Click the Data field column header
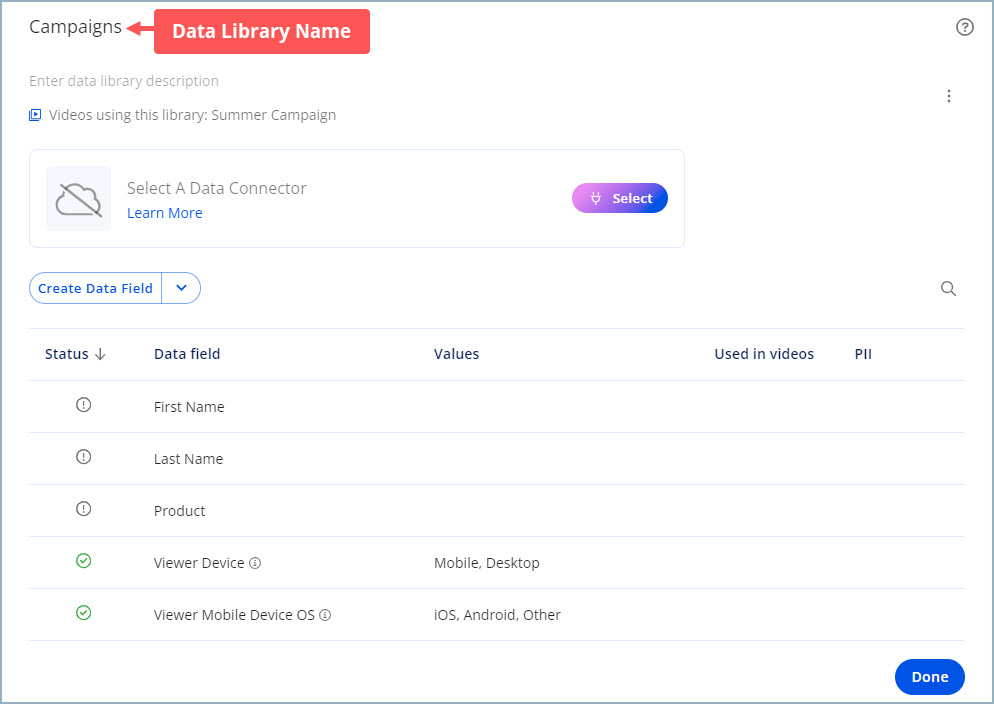Viewport: 994px width, 704px height. [x=187, y=354]
